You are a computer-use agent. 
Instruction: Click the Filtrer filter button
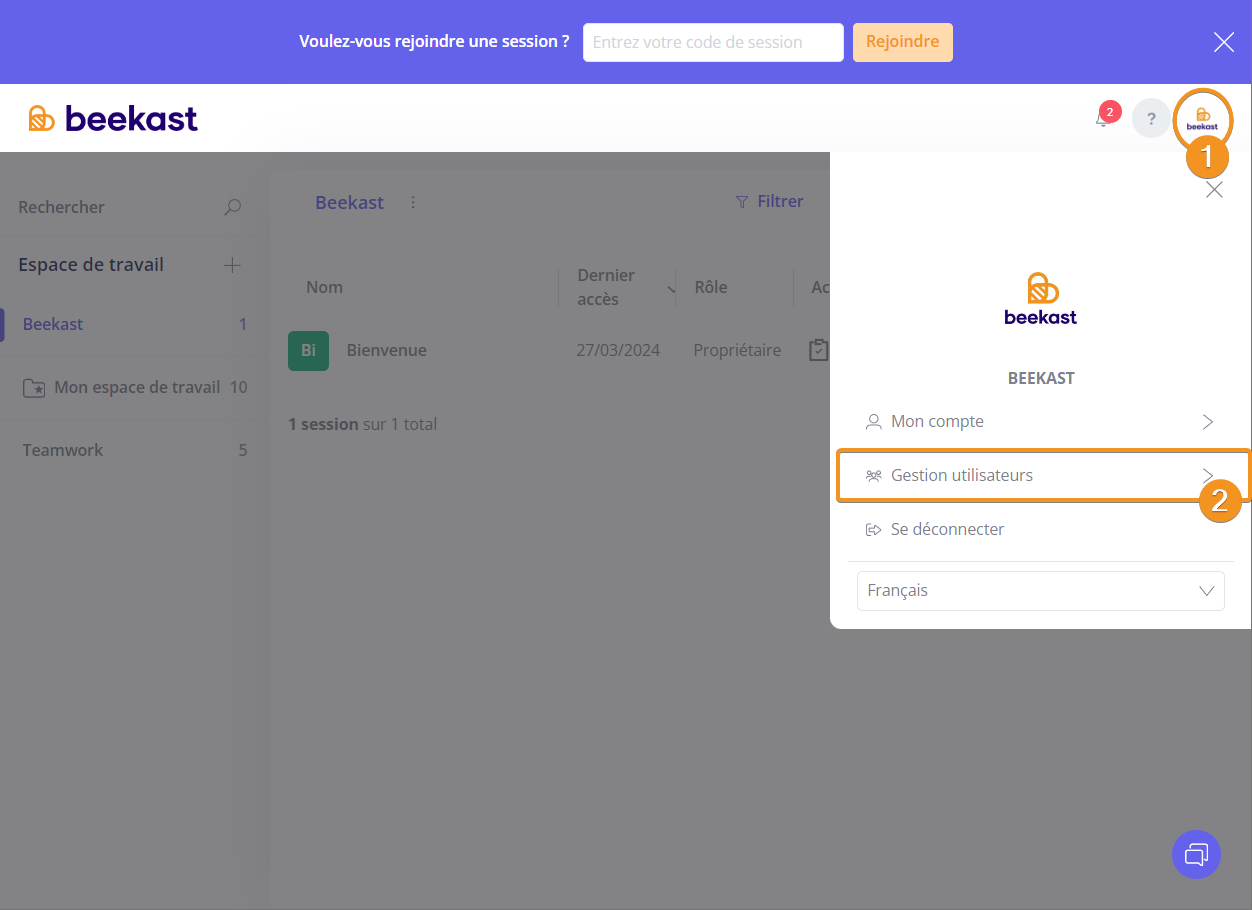pyautogui.click(x=769, y=201)
